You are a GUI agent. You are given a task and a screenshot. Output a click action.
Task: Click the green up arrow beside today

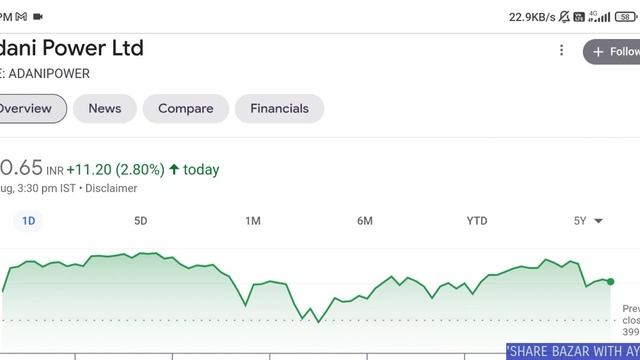tap(174, 169)
